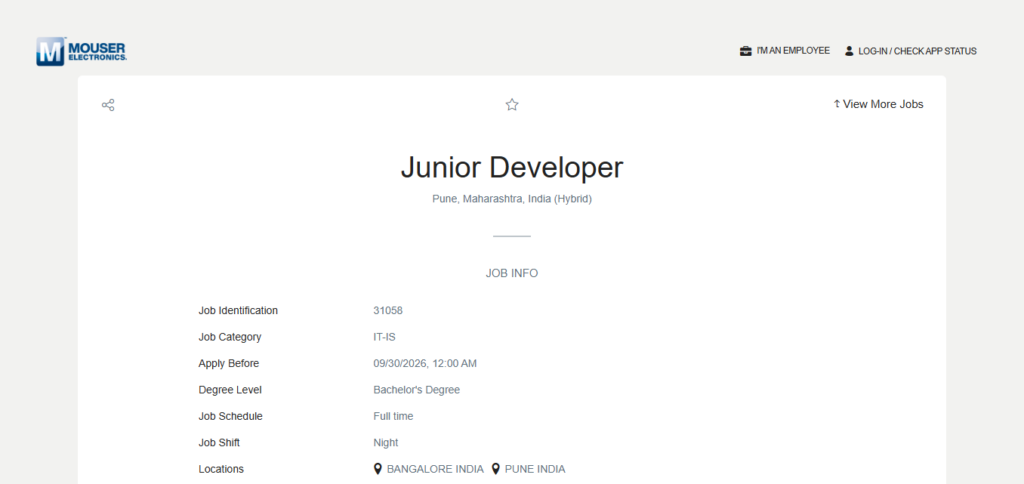Select the PUNE INDIA location

[535, 469]
